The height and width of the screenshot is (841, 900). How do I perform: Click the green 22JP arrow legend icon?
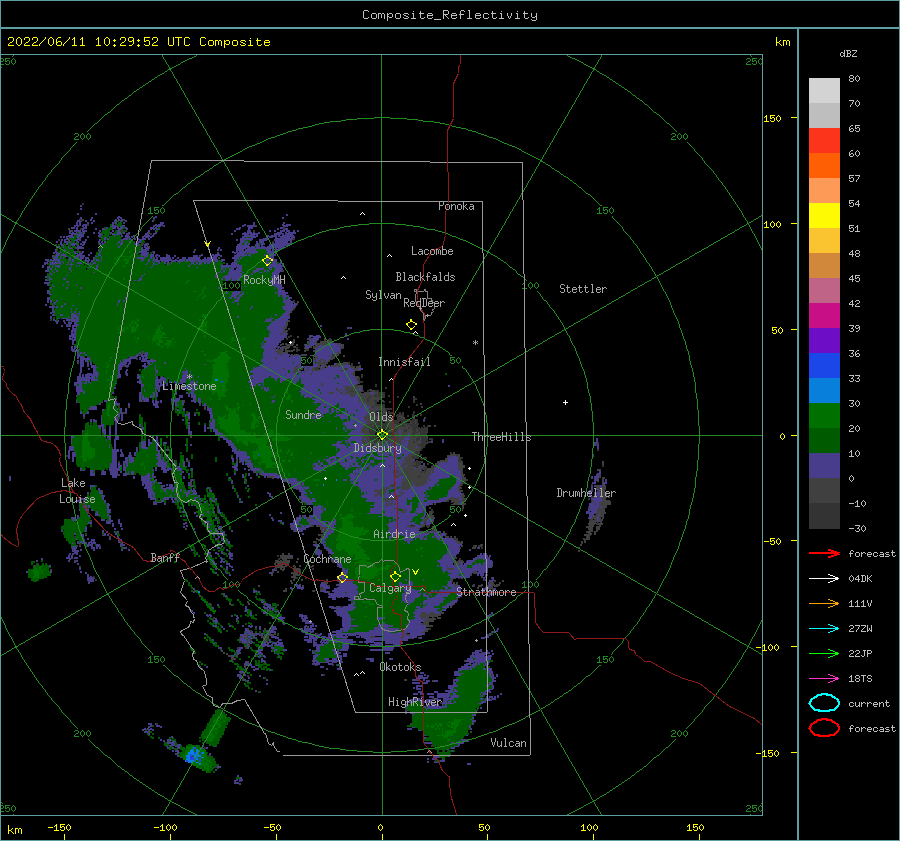(x=824, y=653)
